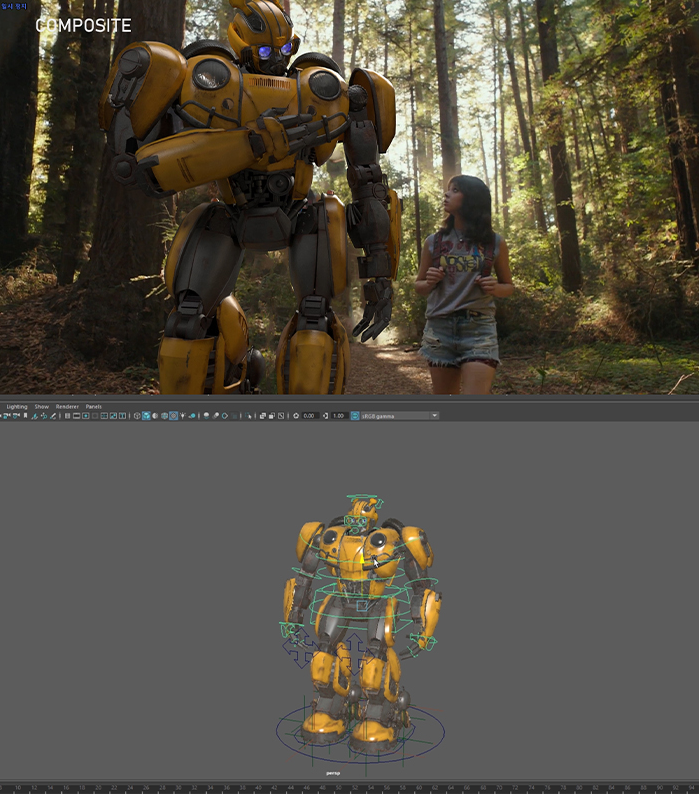Click the gamma value field 1.00
699x794 pixels.
click(x=338, y=416)
